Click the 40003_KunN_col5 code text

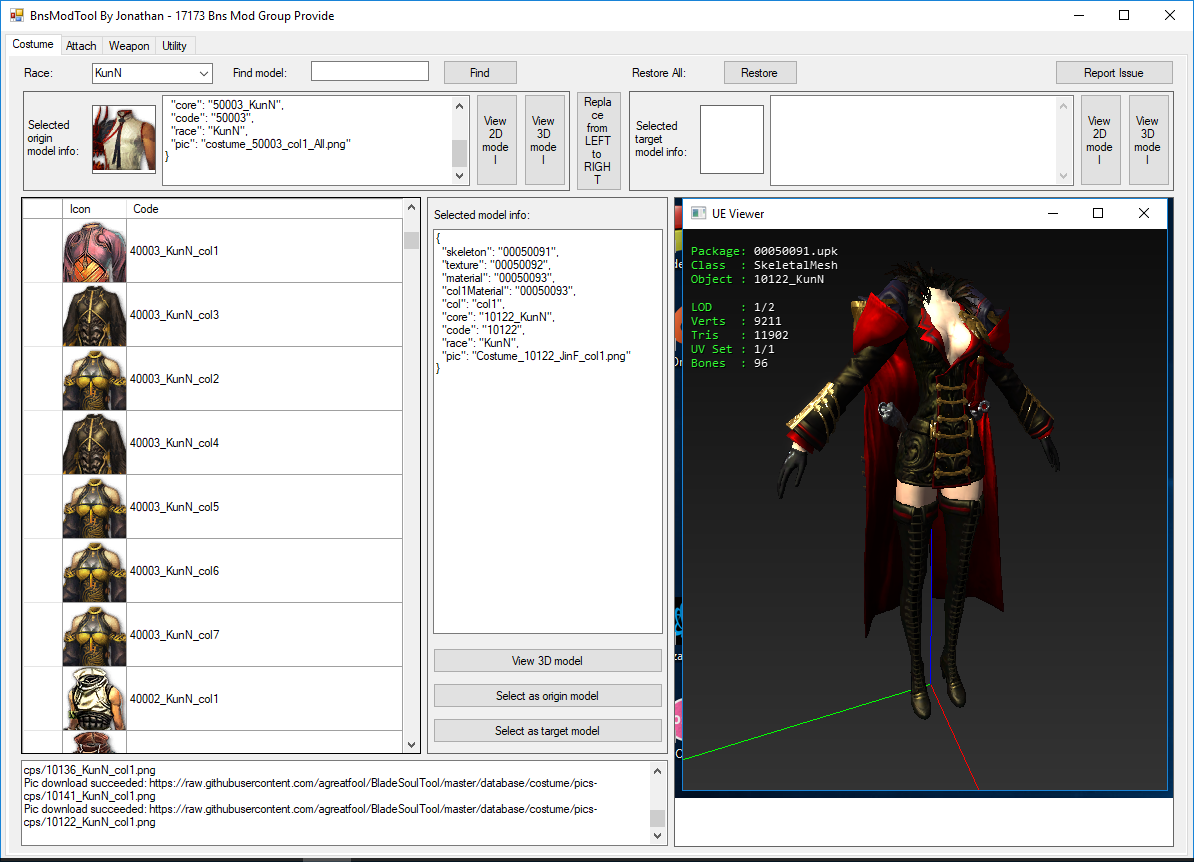pos(174,507)
